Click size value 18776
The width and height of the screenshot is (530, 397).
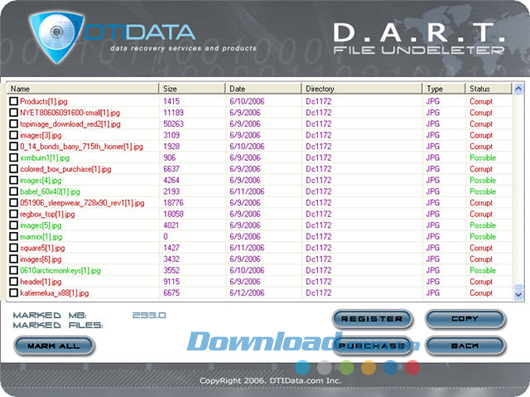point(173,202)
